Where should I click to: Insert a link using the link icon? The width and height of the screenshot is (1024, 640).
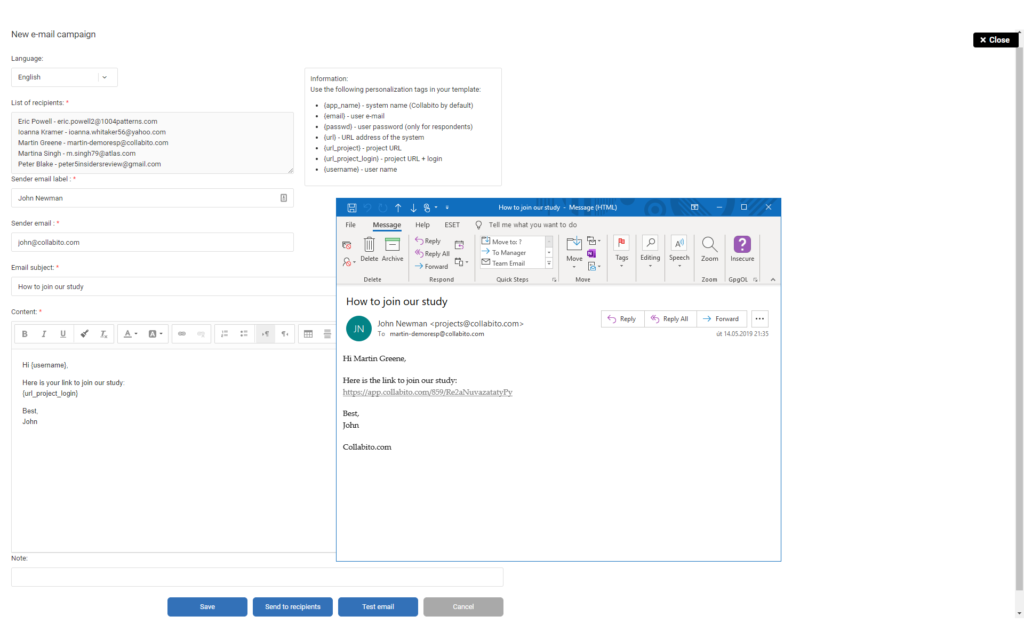tap(181, 334)
